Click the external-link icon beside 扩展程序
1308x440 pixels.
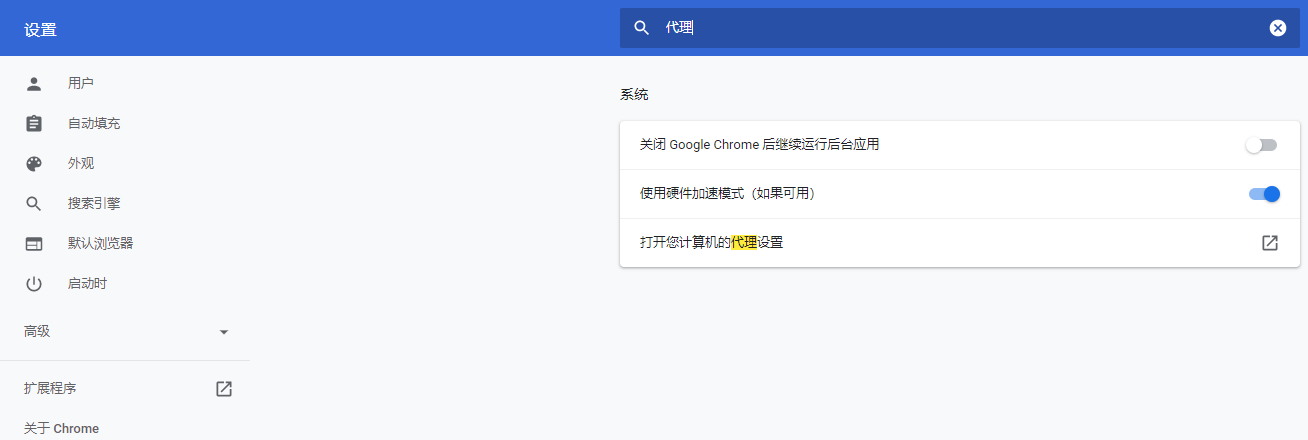click(x=224, y=388)
